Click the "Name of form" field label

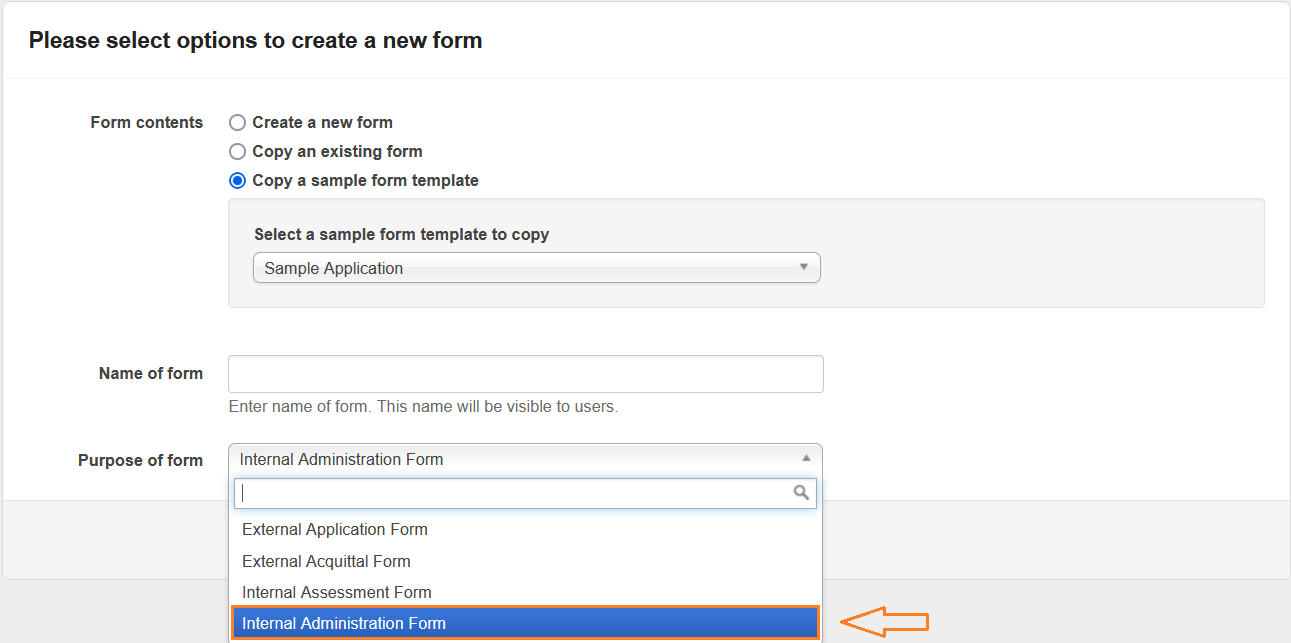(x=150, y=373)
